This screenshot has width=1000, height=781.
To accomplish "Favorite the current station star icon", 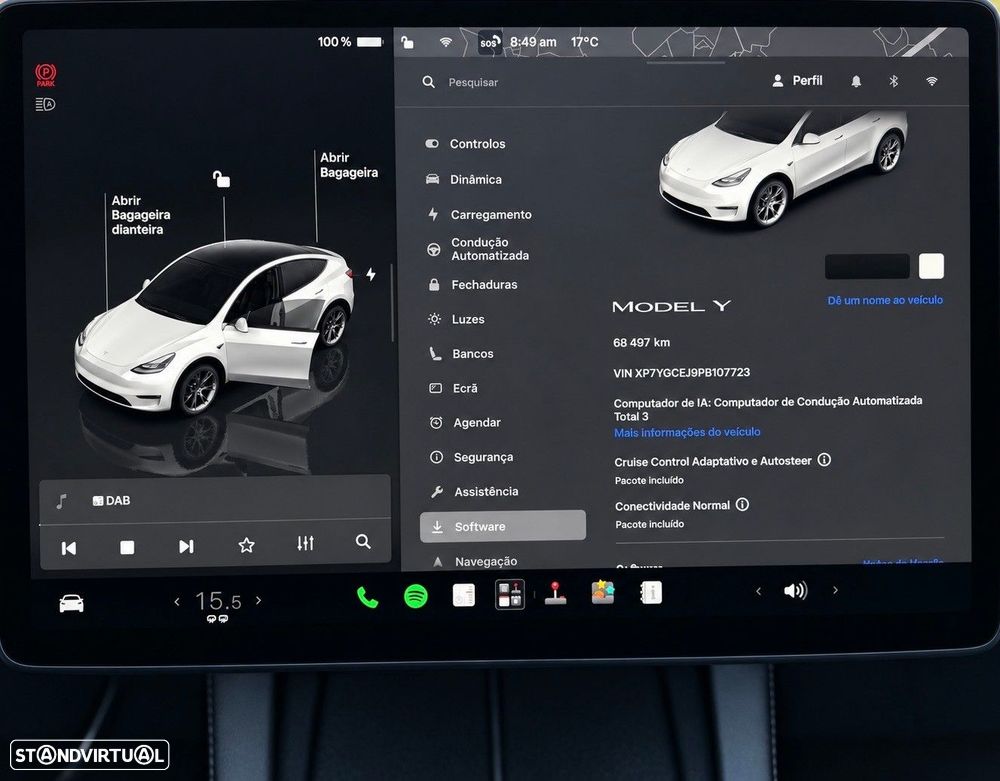I will (x=246, y=545).
